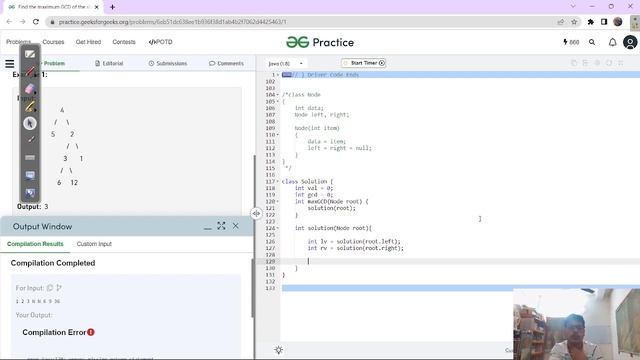Click the Start Timer button
Viewport: 640px width, 360px height.
pos(363,63)
